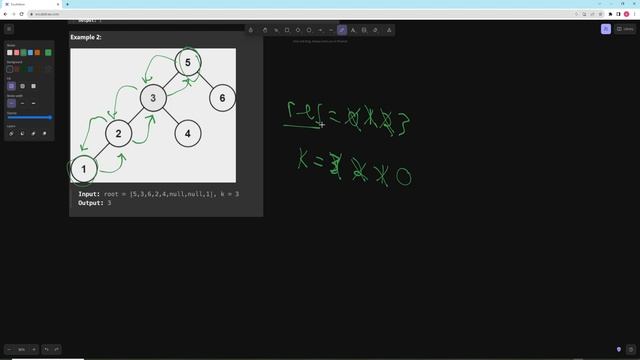
Task: Choose the blue stroke color swatch
Action: pos(31,53)
